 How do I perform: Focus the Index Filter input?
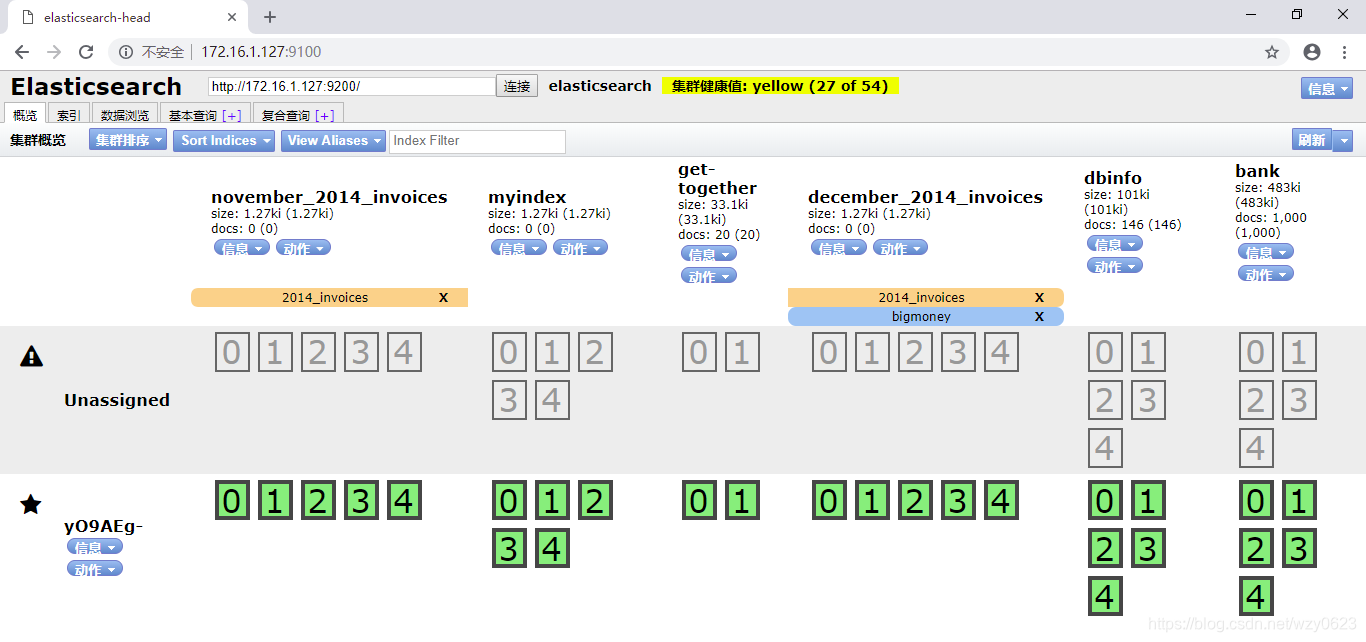[477, 141]
